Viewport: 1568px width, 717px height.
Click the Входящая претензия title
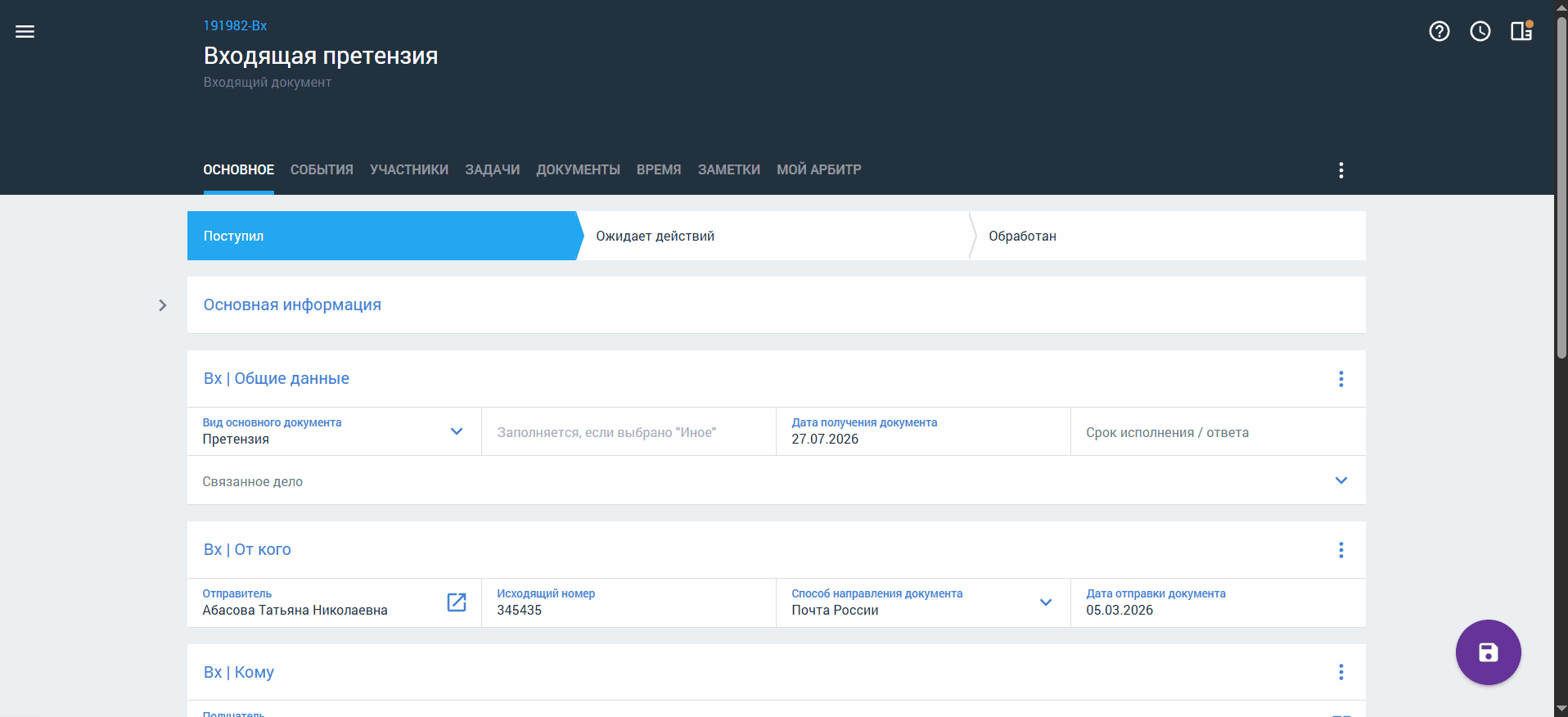tap(321, 56)
